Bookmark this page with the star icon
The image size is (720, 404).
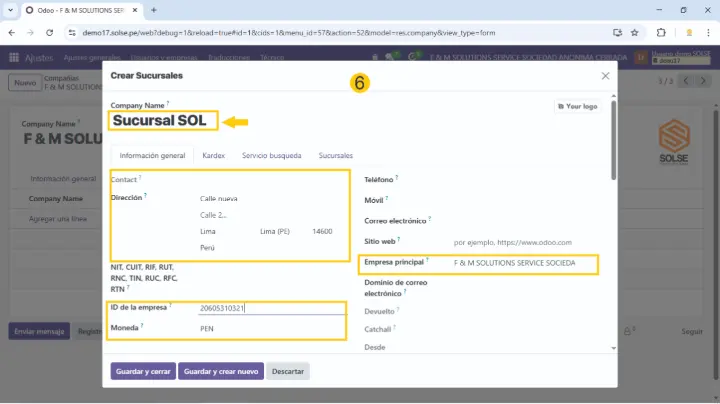pos(634,32)
